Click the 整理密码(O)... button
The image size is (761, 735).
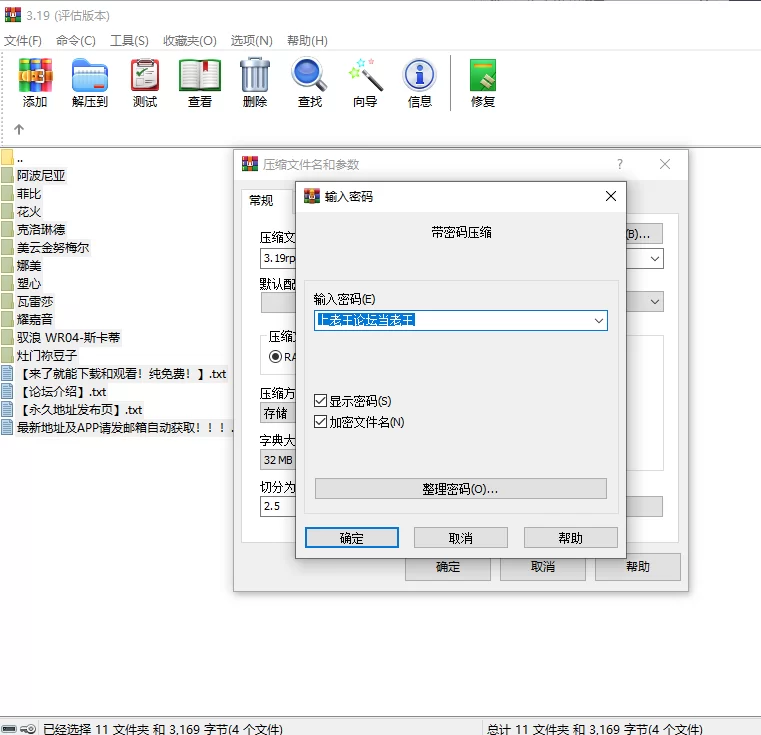(460, 489)
